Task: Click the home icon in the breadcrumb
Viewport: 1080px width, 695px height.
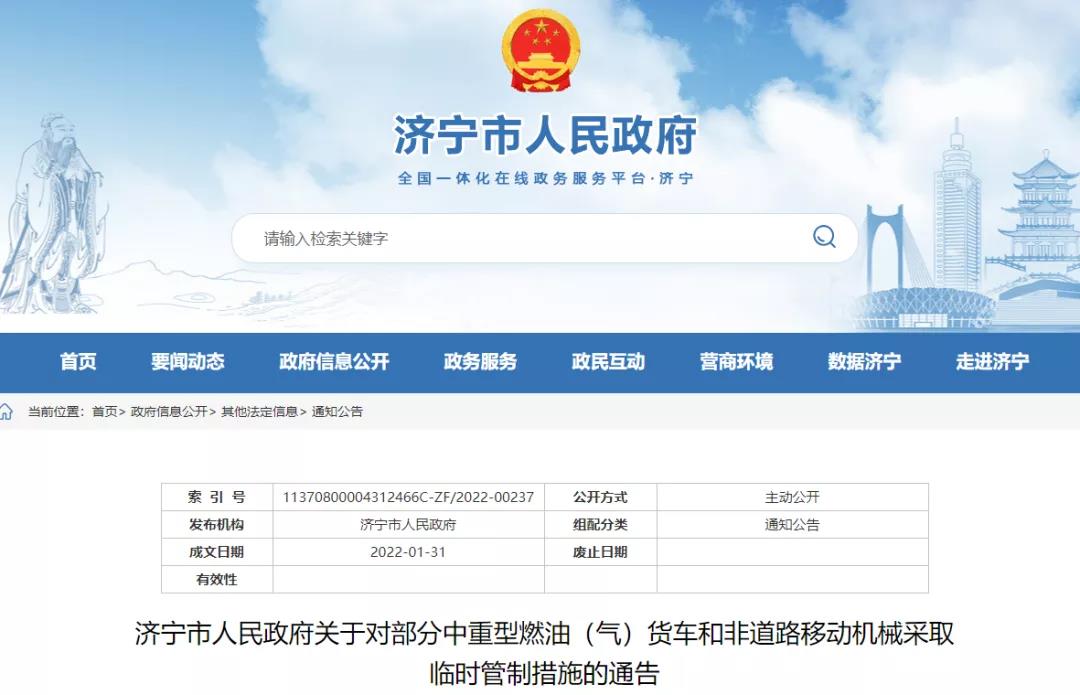Action: [x=6, y=412]
